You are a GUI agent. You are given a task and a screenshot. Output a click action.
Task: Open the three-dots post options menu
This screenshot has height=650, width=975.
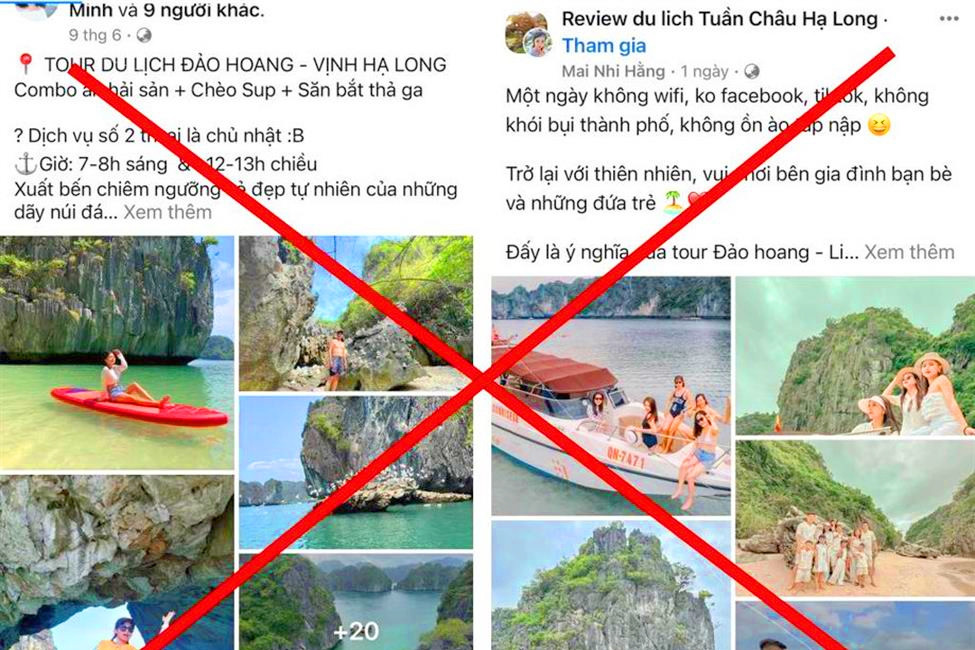[948, 19]
